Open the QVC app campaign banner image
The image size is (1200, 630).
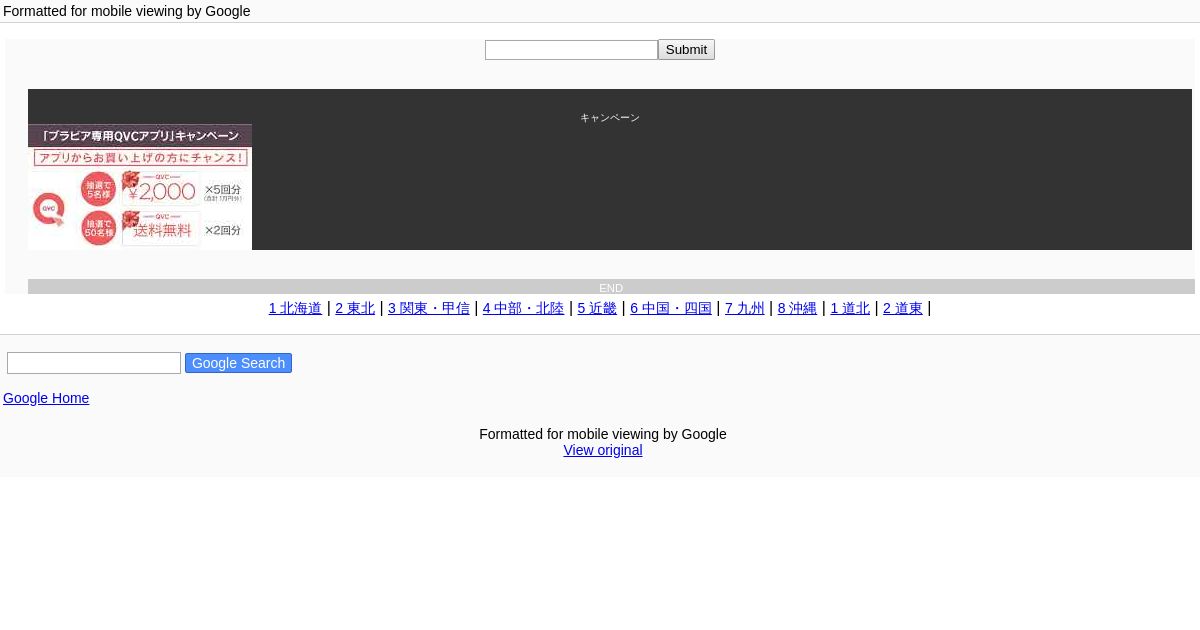(x=140, y=187)
